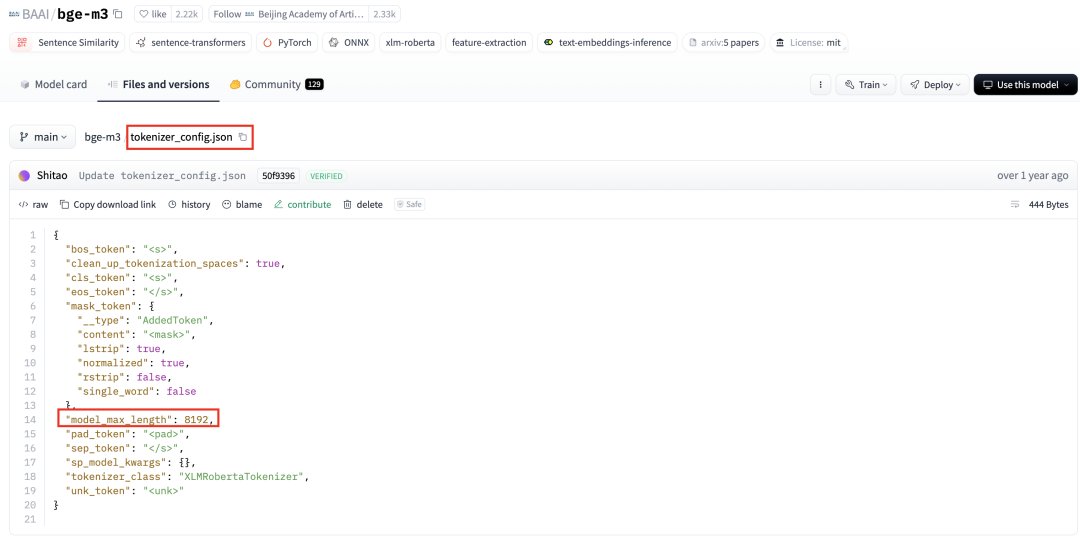Click the "sep_token" line
Viewport: 1080px width, 540px height.
tap(126, 448)
